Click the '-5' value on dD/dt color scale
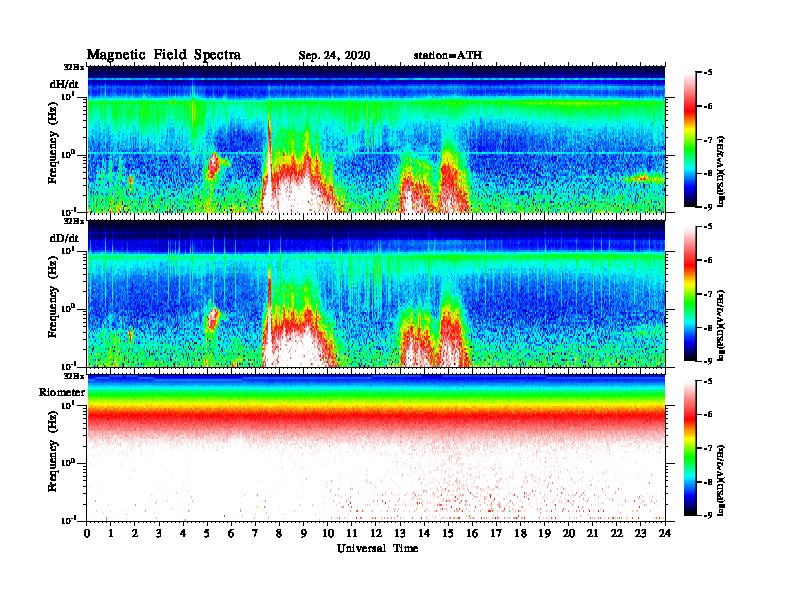Screen dimensions: 792x612 click(x=708, y=227)
